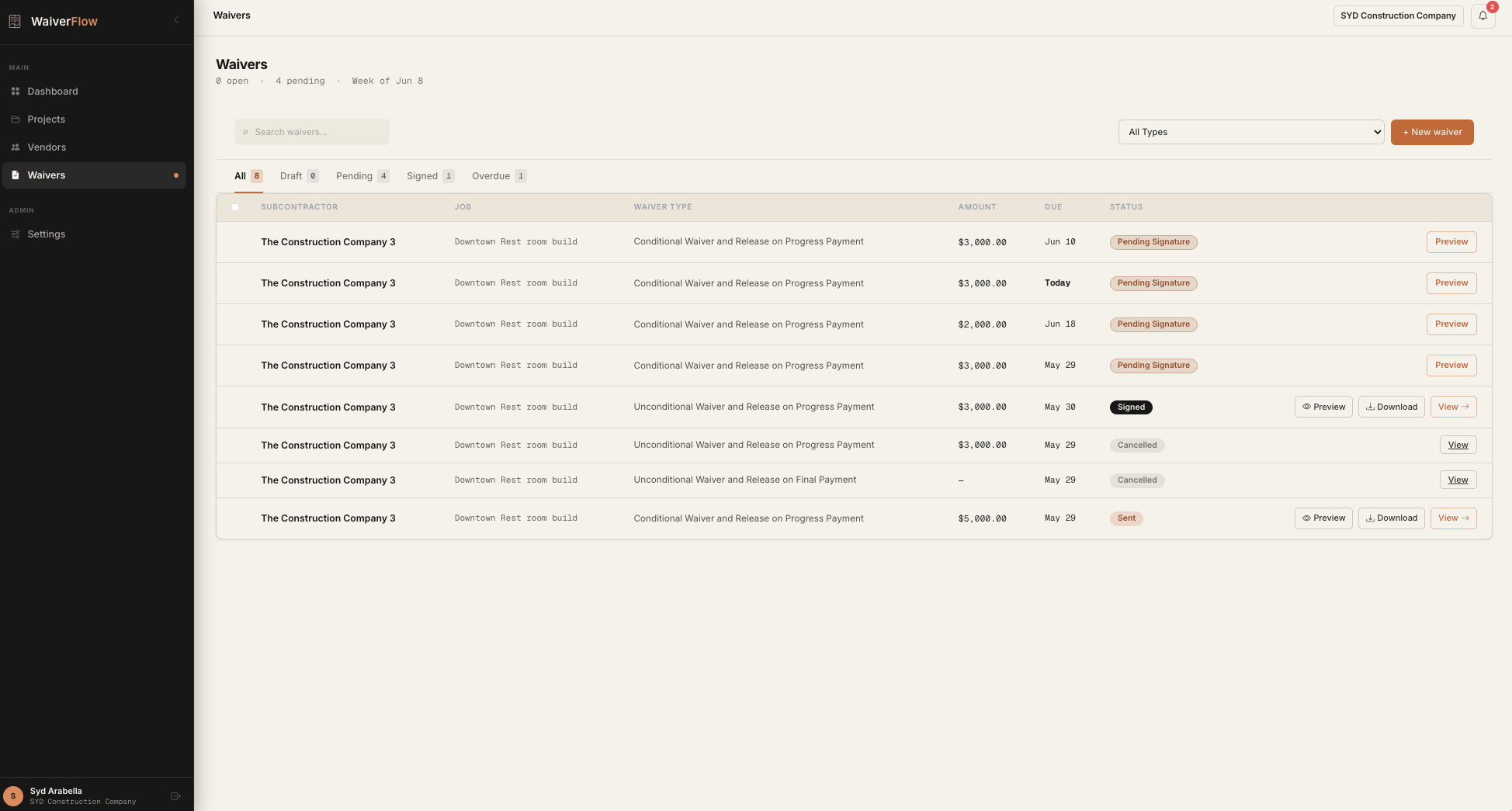View the cancelled $3,000.00 waiver

(x=1458, y=445)
